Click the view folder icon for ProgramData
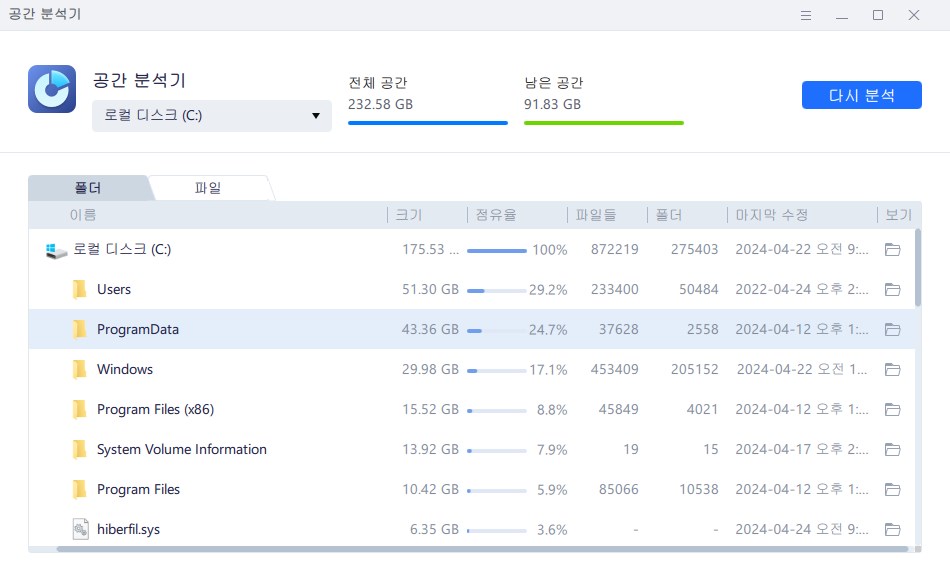This screenshot has width=950, height=569. click(893, 330)
